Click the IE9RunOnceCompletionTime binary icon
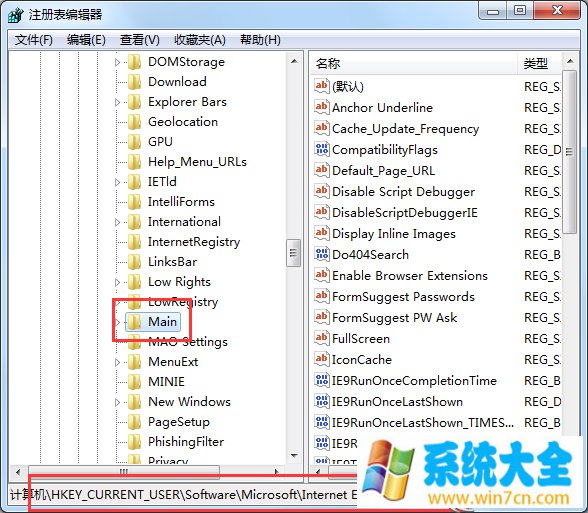588x513 pixels. [x=322, y=380]
